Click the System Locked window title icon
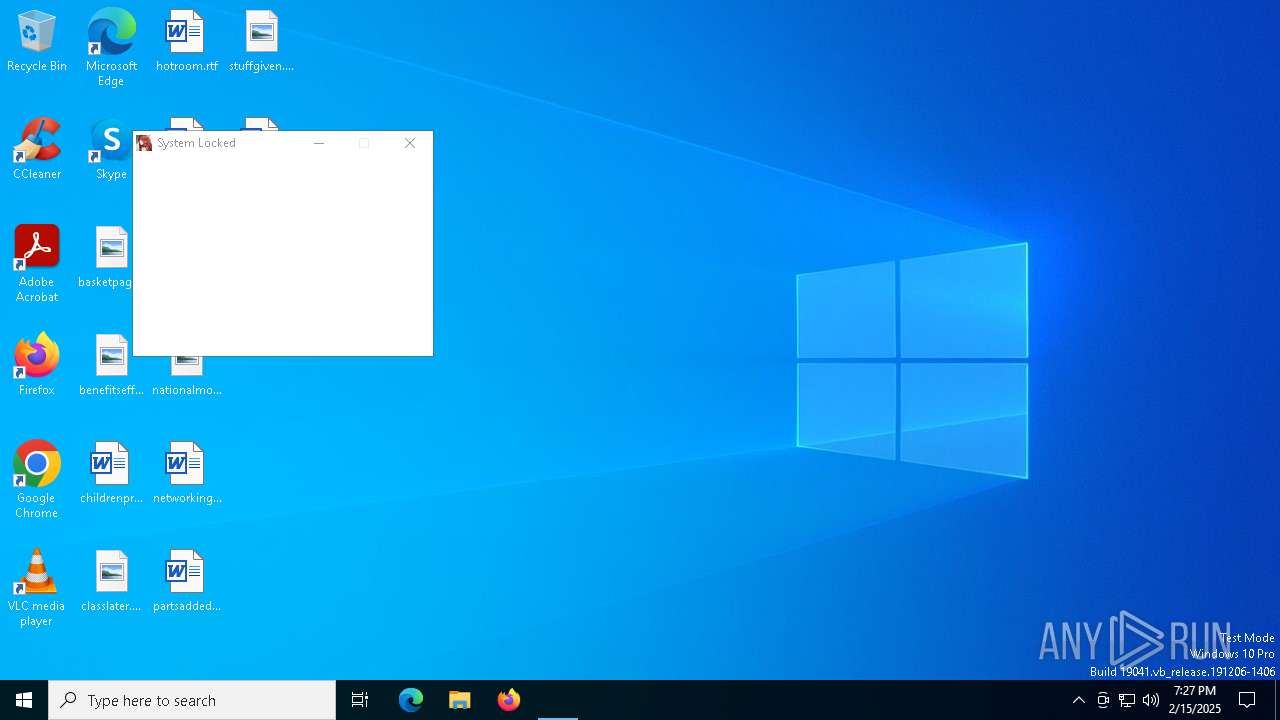 [x=145, y=143]
